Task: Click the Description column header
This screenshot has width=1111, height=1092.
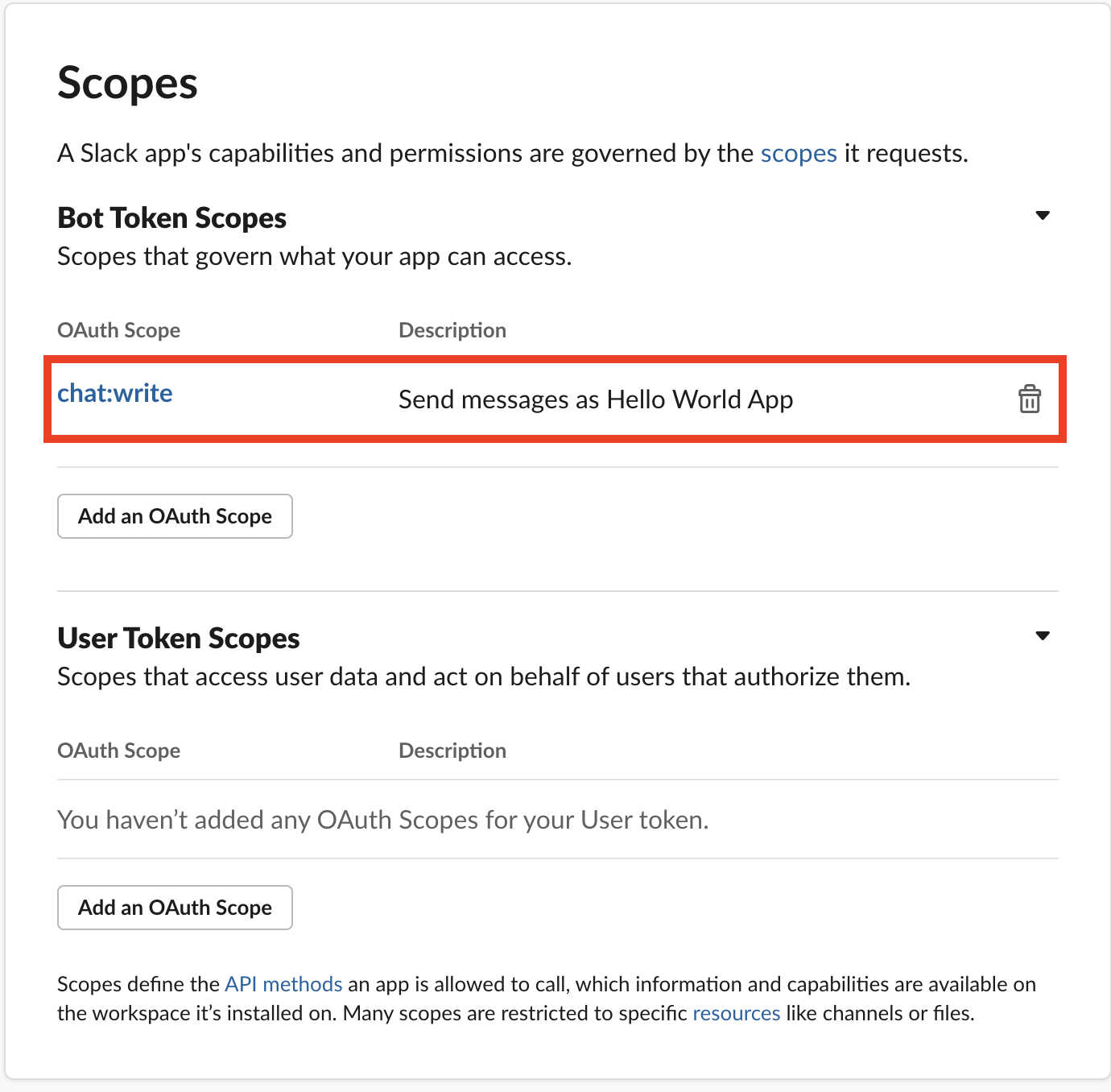Action: (452, 329)
